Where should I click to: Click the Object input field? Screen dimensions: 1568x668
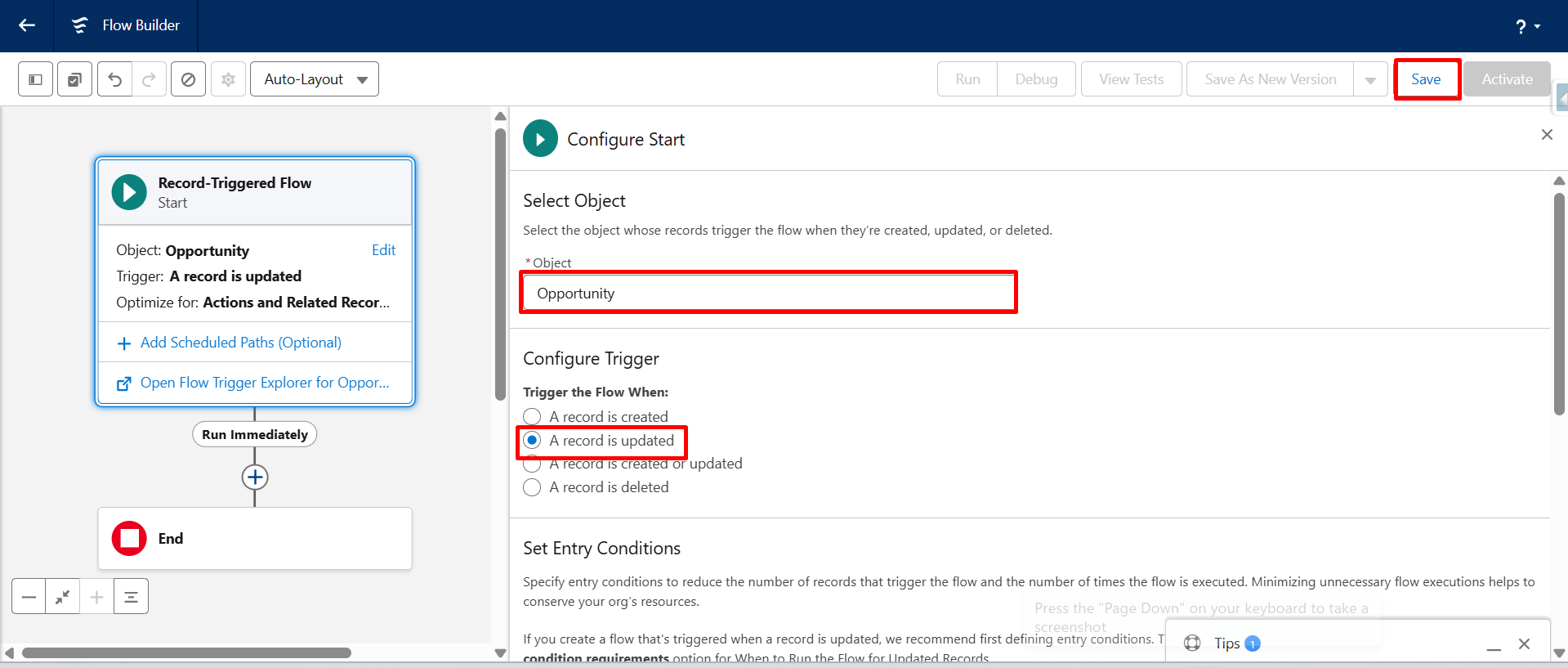click(768, 293)
